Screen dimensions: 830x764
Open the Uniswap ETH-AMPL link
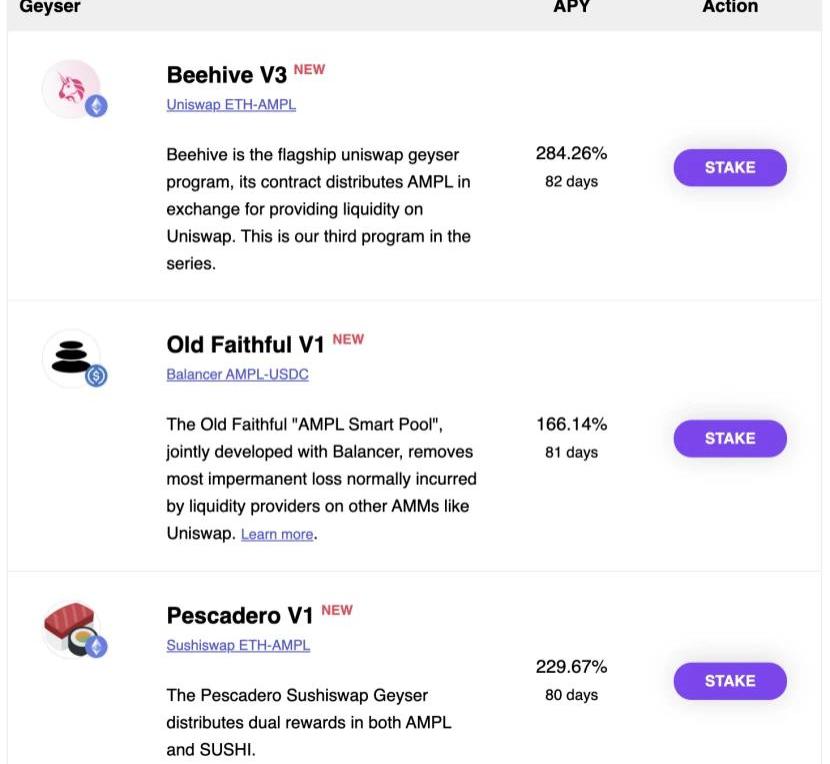click(x=231, y=104)
